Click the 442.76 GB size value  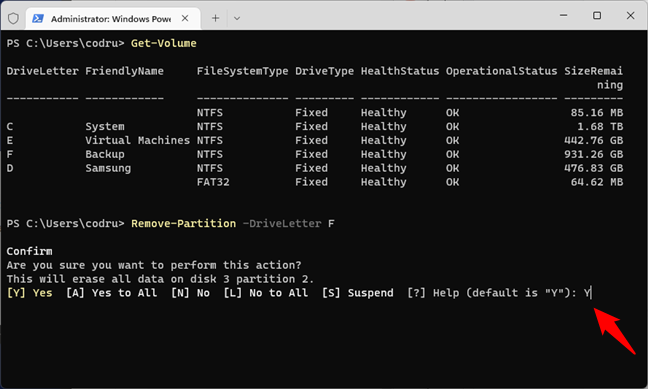point(593,141)
